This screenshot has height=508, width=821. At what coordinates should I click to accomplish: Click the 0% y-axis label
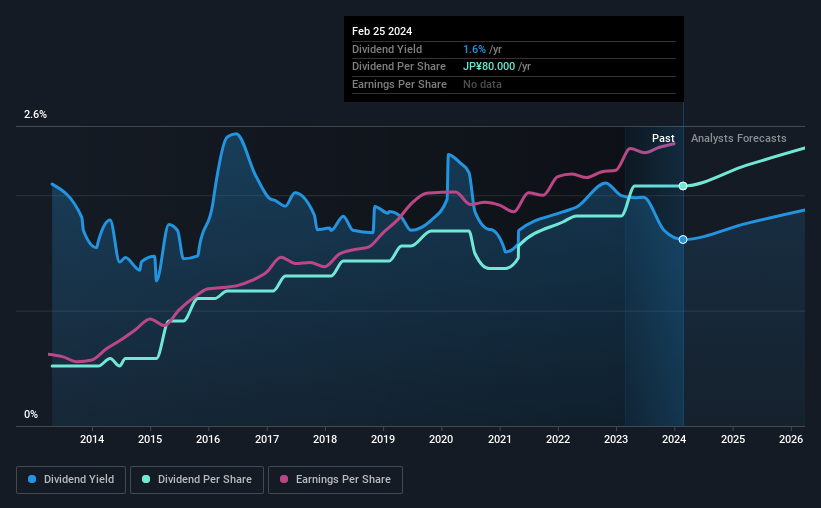(x=31, y=414)
